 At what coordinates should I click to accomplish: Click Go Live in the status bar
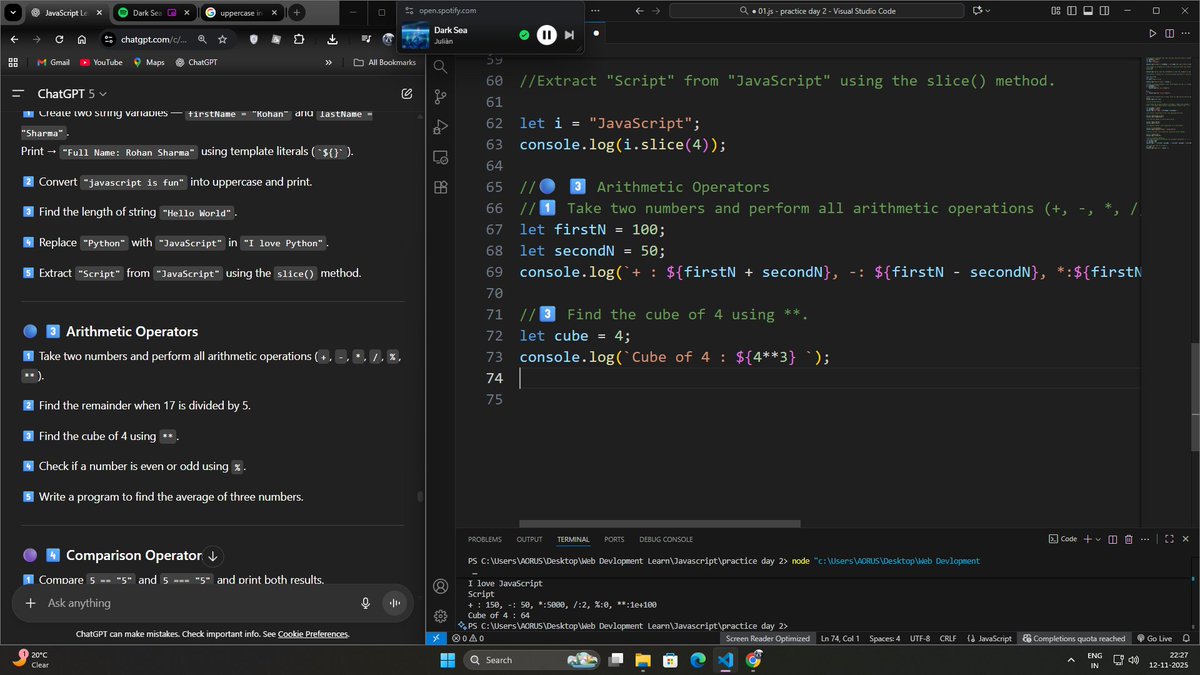click(x=1161, y=638)
